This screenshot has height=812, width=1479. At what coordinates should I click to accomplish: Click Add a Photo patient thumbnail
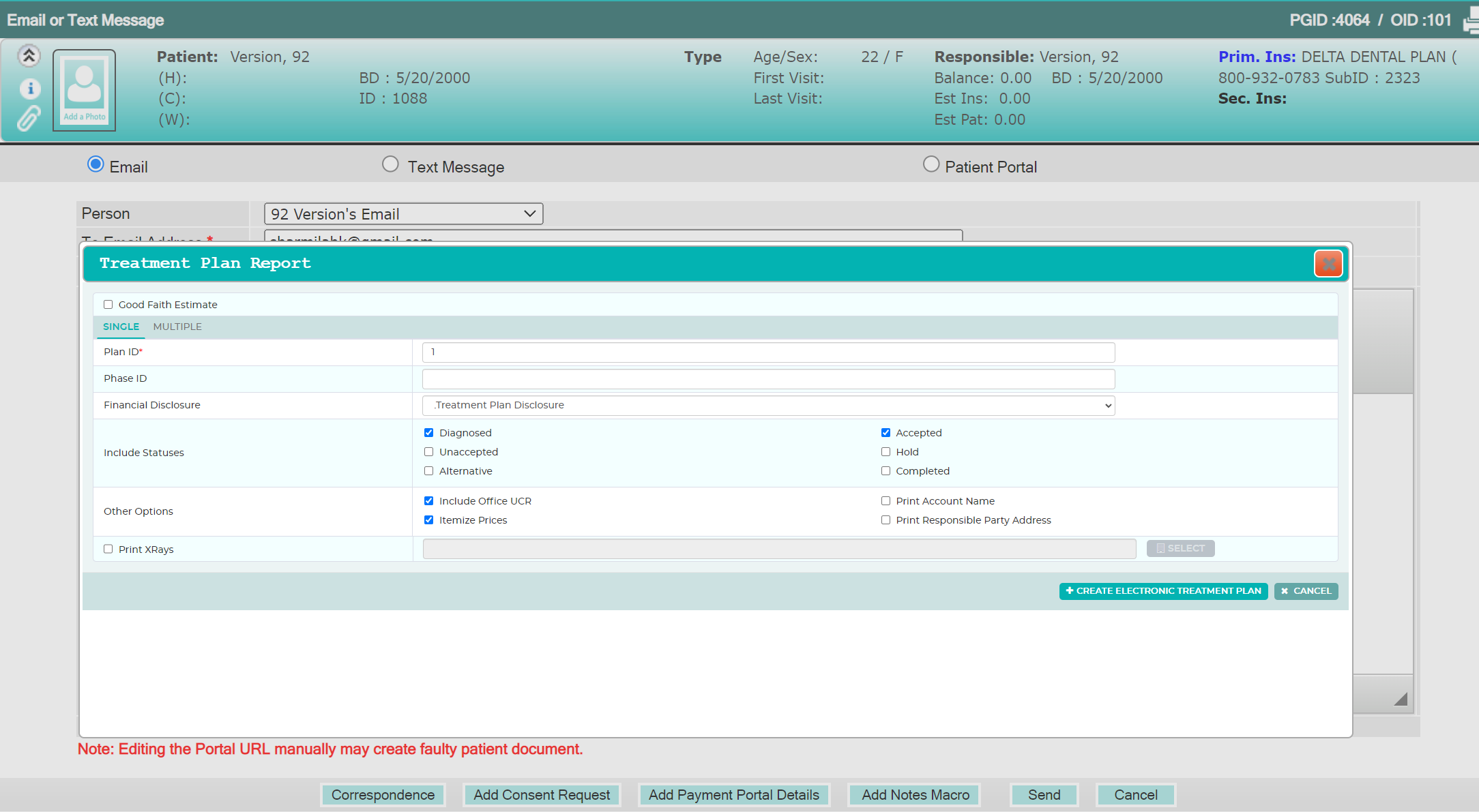(85, 89)
